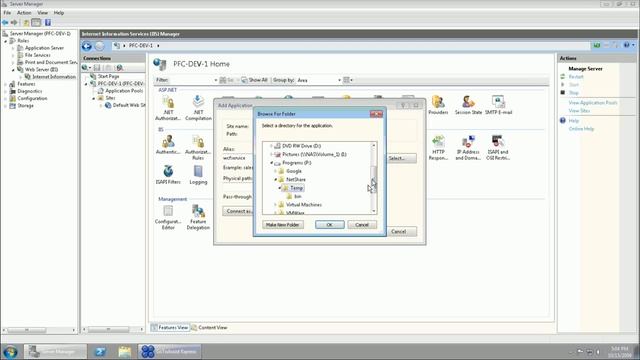Open the Action menu
Viewport: 640px width, 360px height.
[24, 13]
